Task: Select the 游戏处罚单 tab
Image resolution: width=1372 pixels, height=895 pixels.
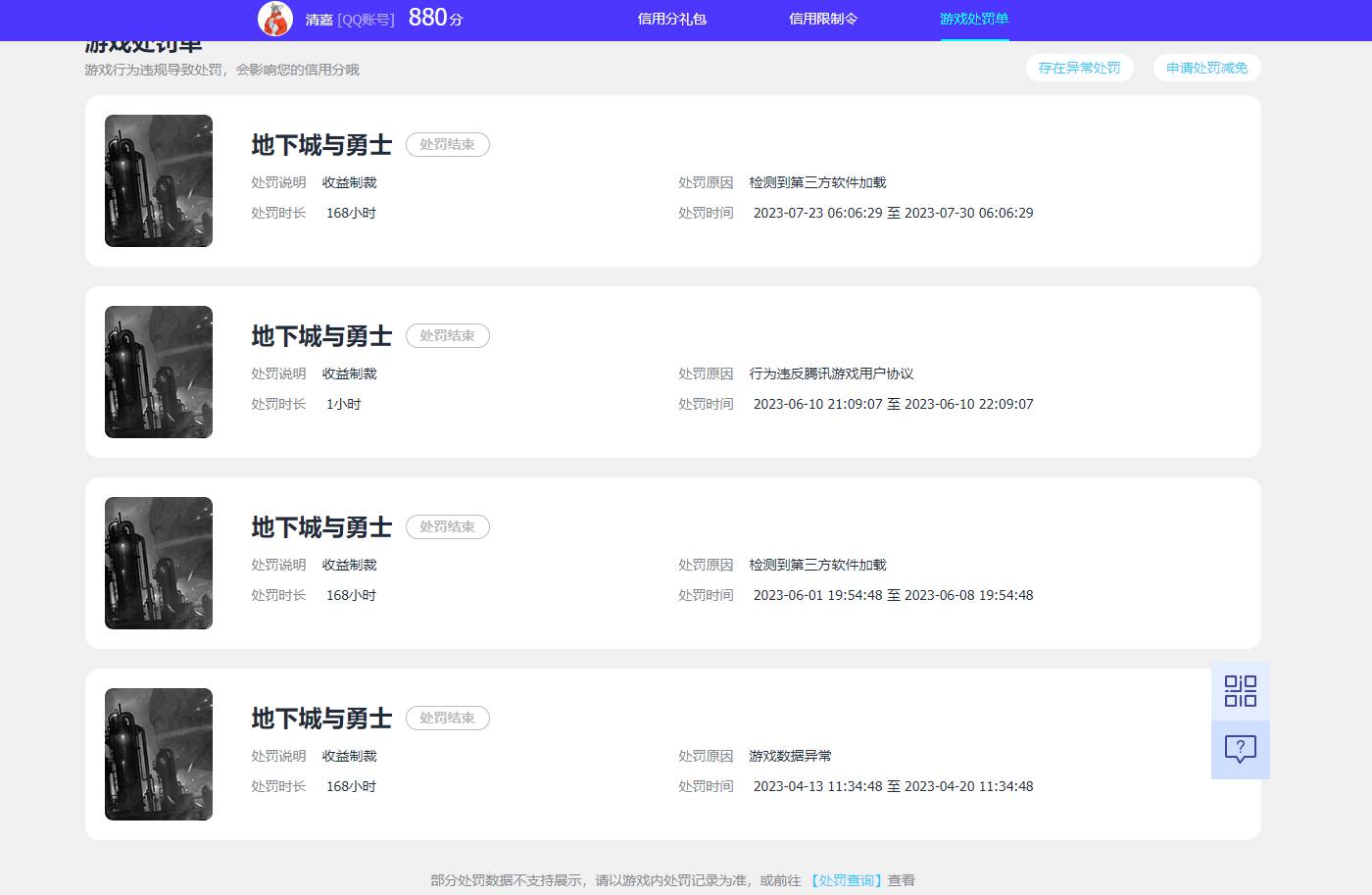Action: (974, 19)
